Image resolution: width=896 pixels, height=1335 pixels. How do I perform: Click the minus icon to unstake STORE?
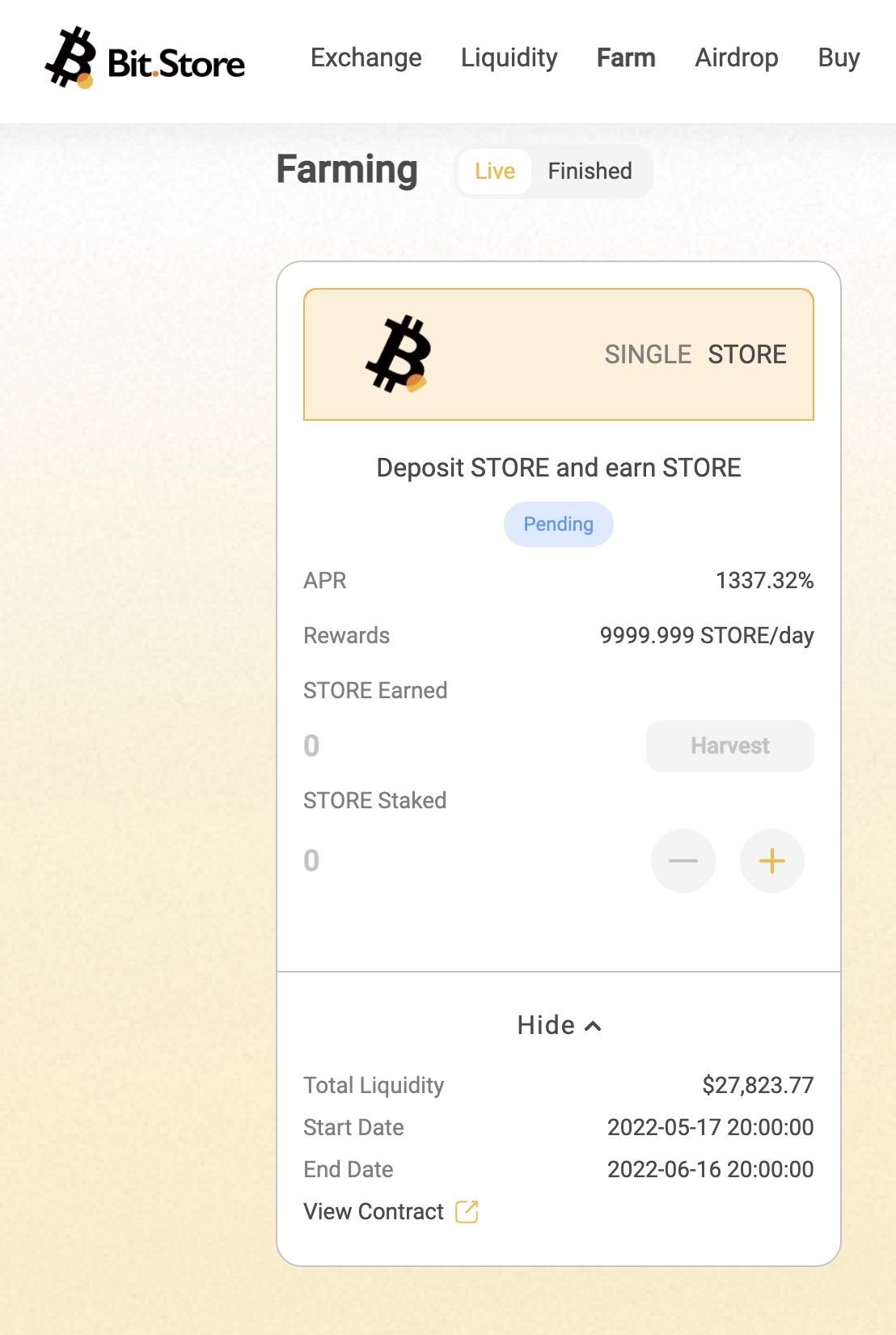point(683,861)
